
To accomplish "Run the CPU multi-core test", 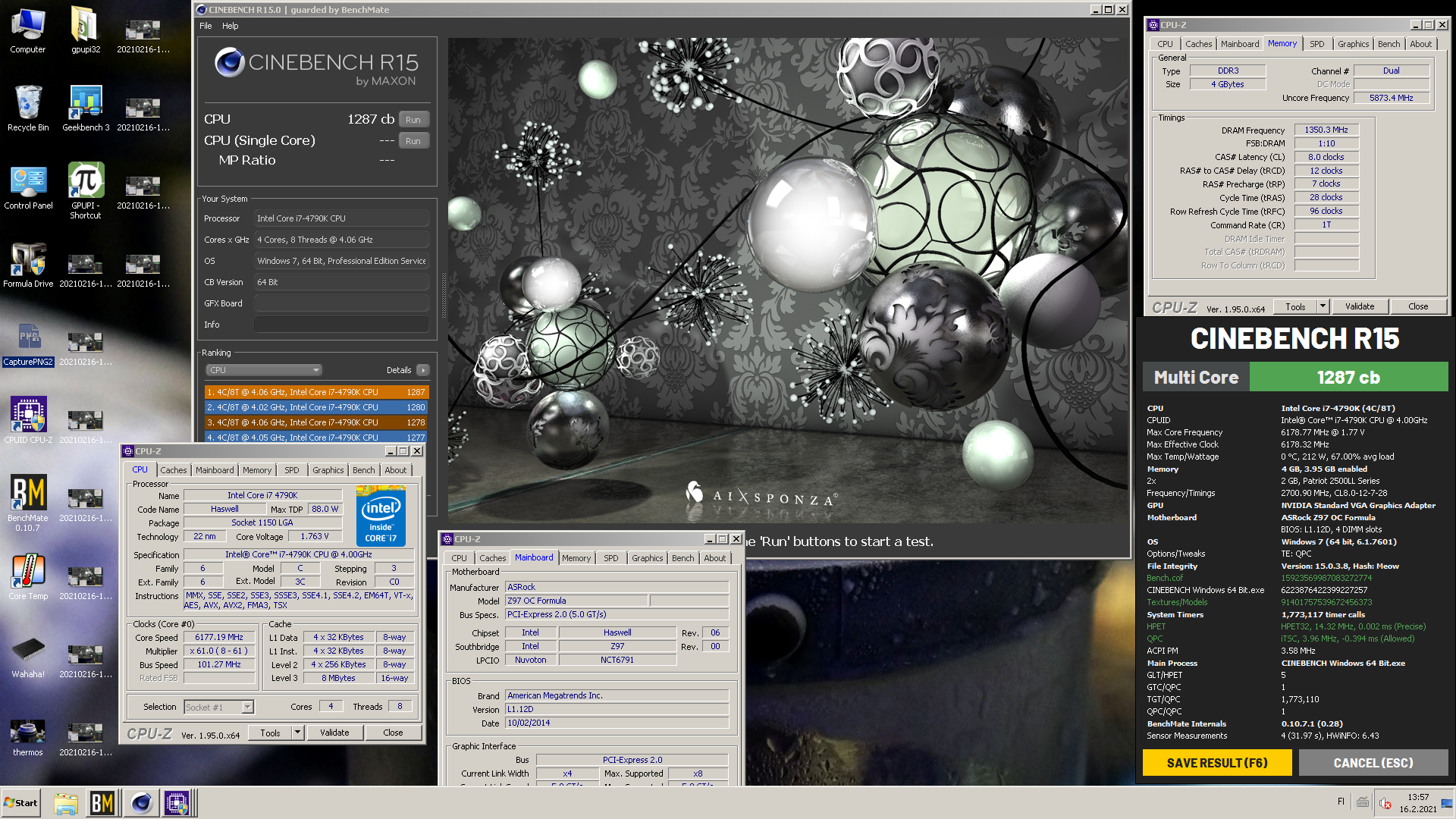I will pyautogui.click(x=413, y=120).
